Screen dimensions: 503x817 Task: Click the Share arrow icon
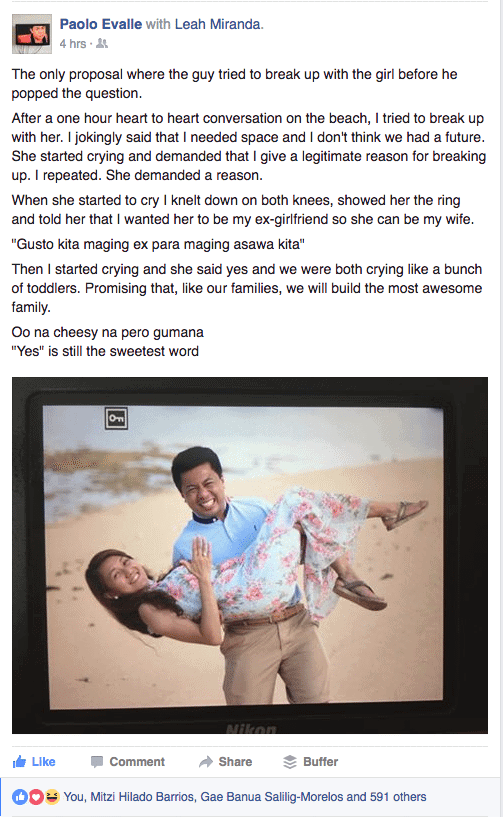coord(206,762)
